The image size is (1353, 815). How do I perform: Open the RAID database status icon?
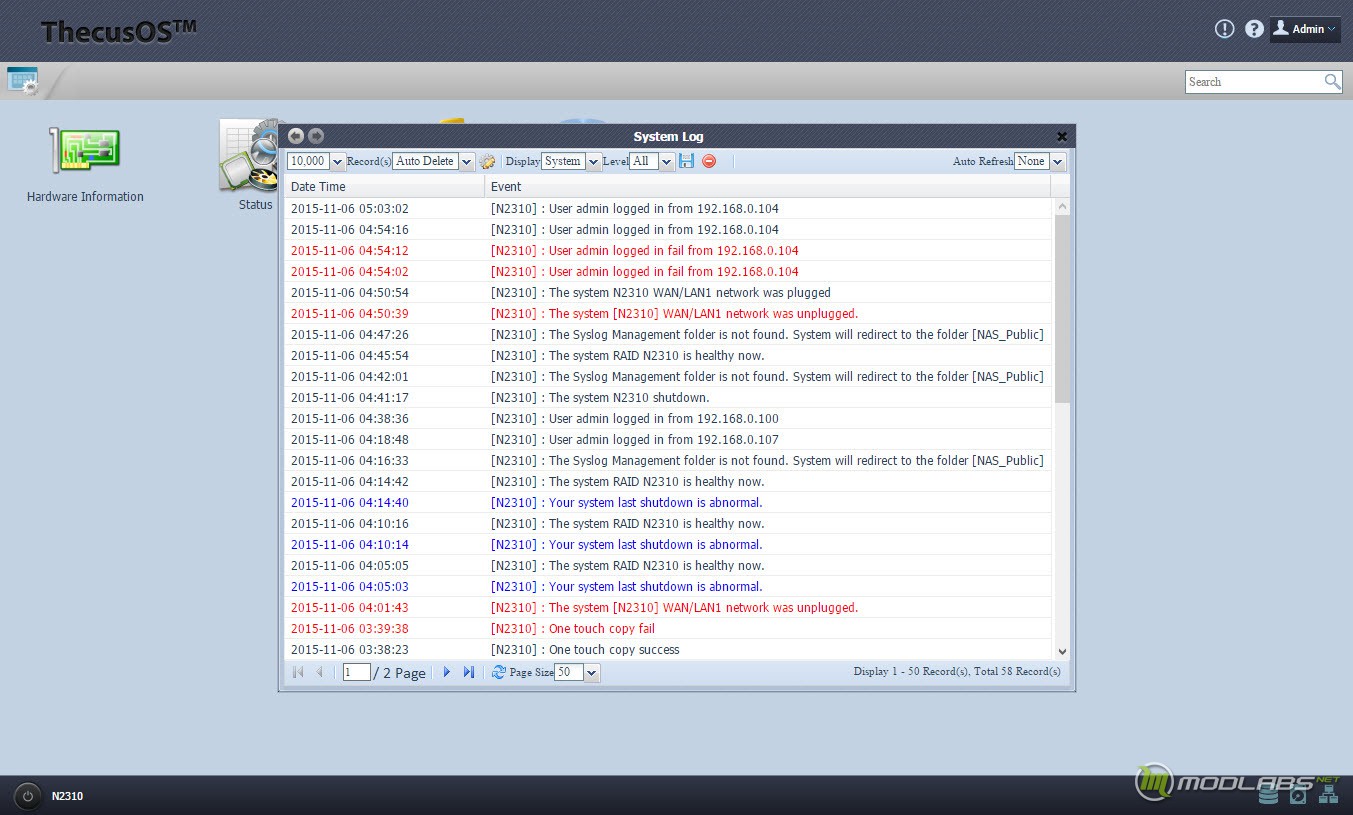tap(1269, 795)
